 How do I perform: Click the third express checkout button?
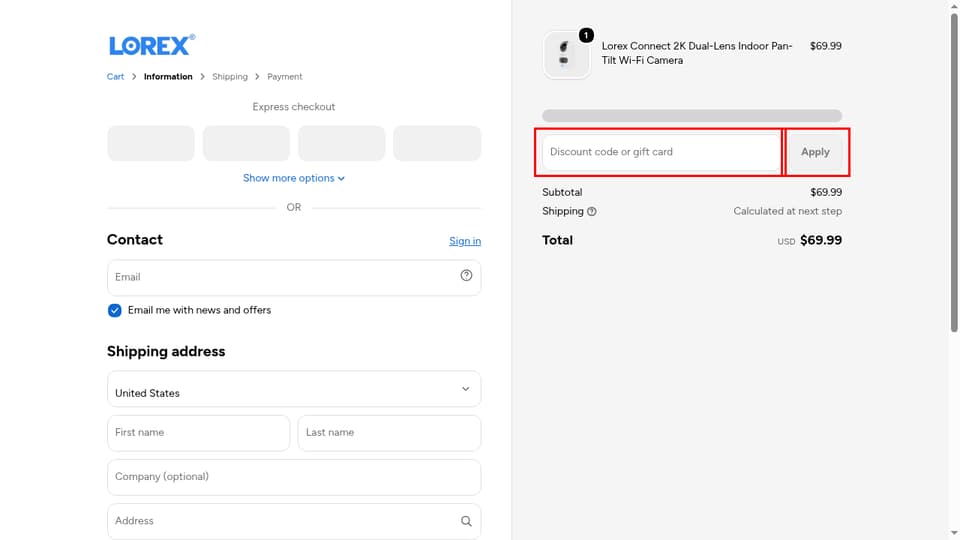342,143
